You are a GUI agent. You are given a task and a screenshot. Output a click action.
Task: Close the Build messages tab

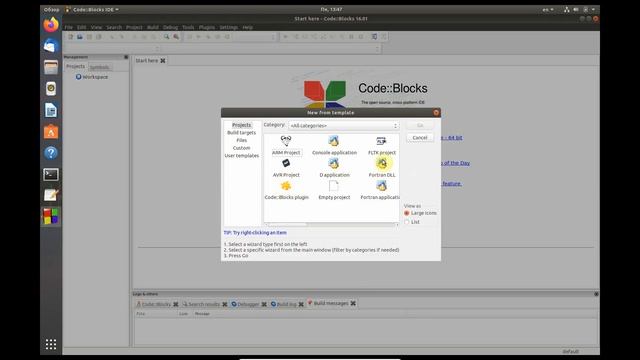(x=353, y=303)
